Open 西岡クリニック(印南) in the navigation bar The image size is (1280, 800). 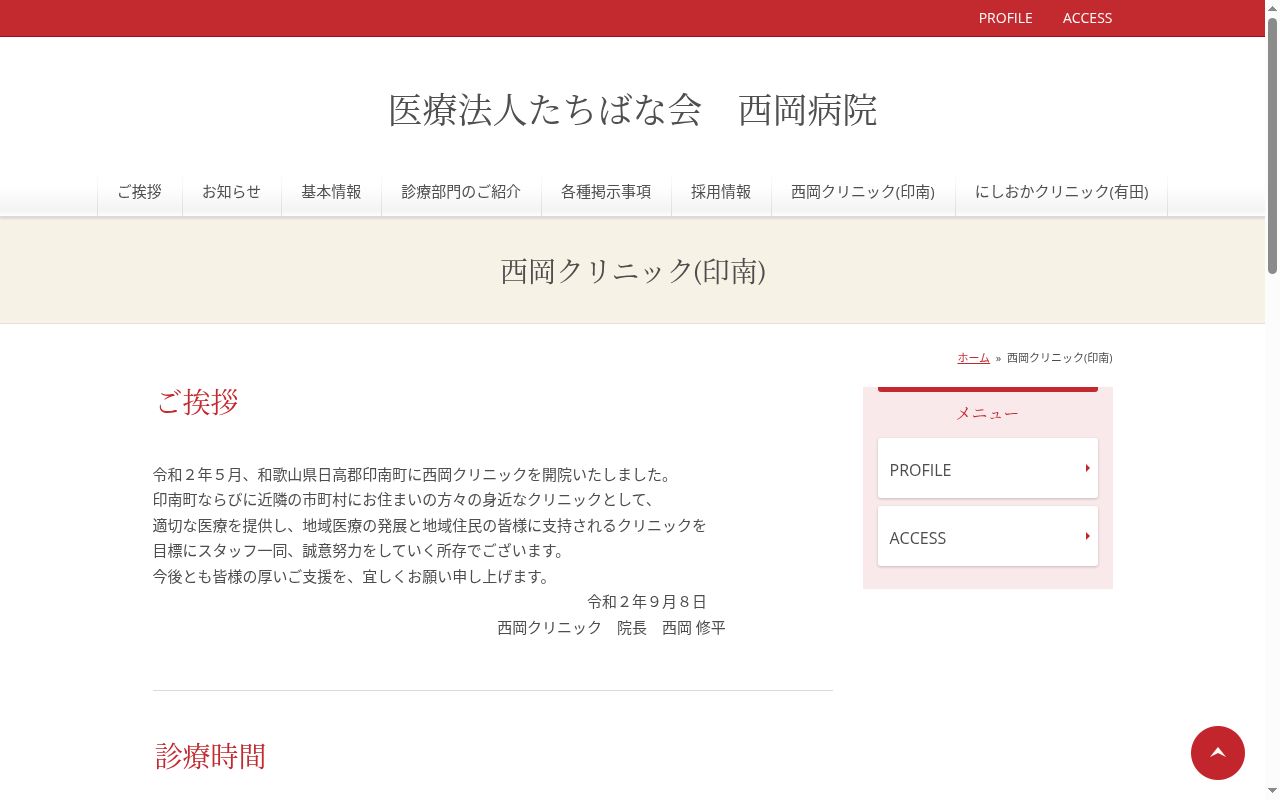click(x=863, y=192)
